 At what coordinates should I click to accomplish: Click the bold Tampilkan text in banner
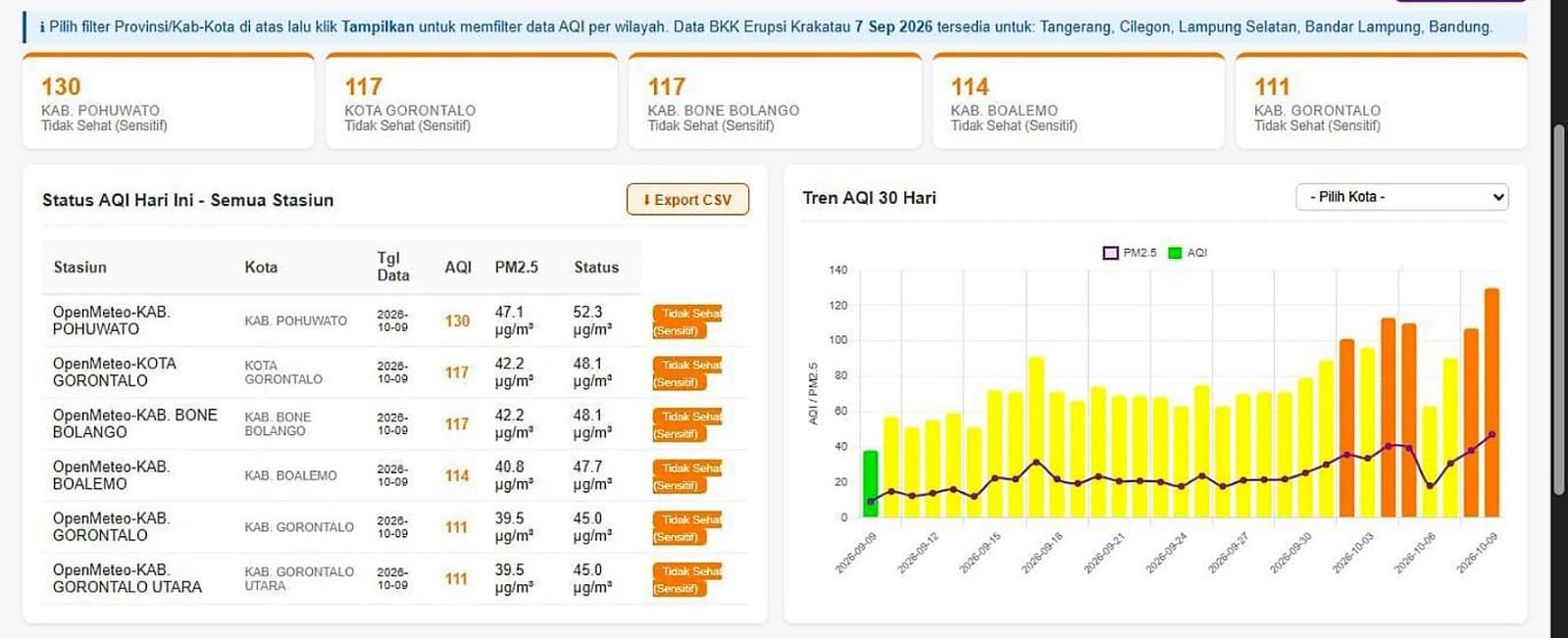coord(378,27)
